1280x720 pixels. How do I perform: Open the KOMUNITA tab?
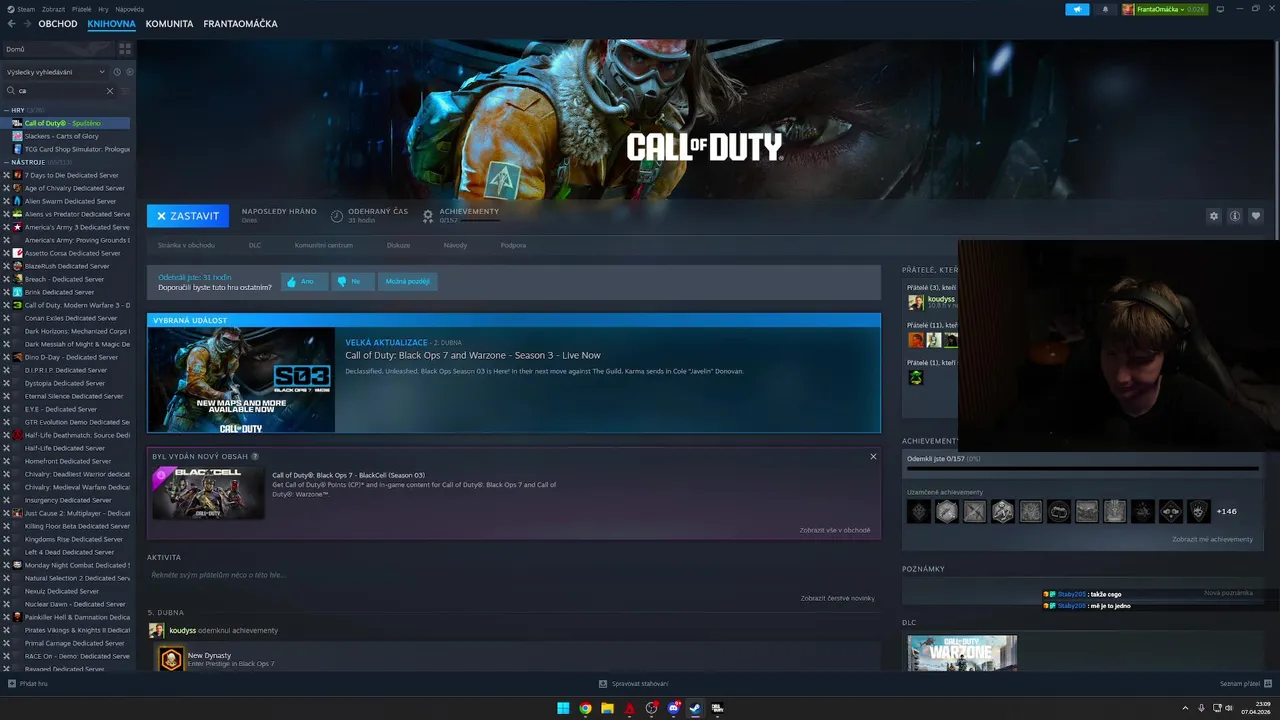(x=169, y=24)
